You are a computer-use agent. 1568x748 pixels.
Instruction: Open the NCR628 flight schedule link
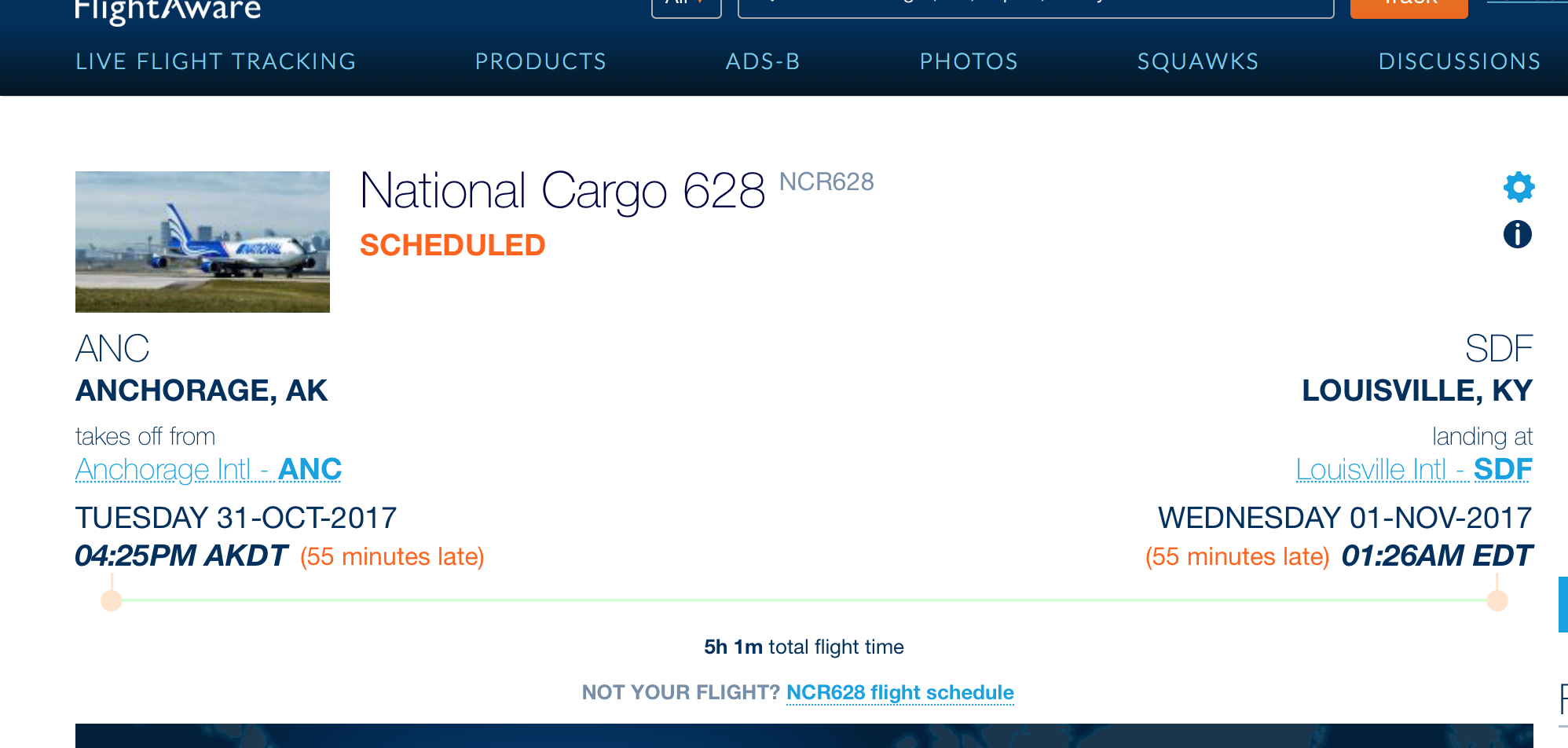[900, 692]
